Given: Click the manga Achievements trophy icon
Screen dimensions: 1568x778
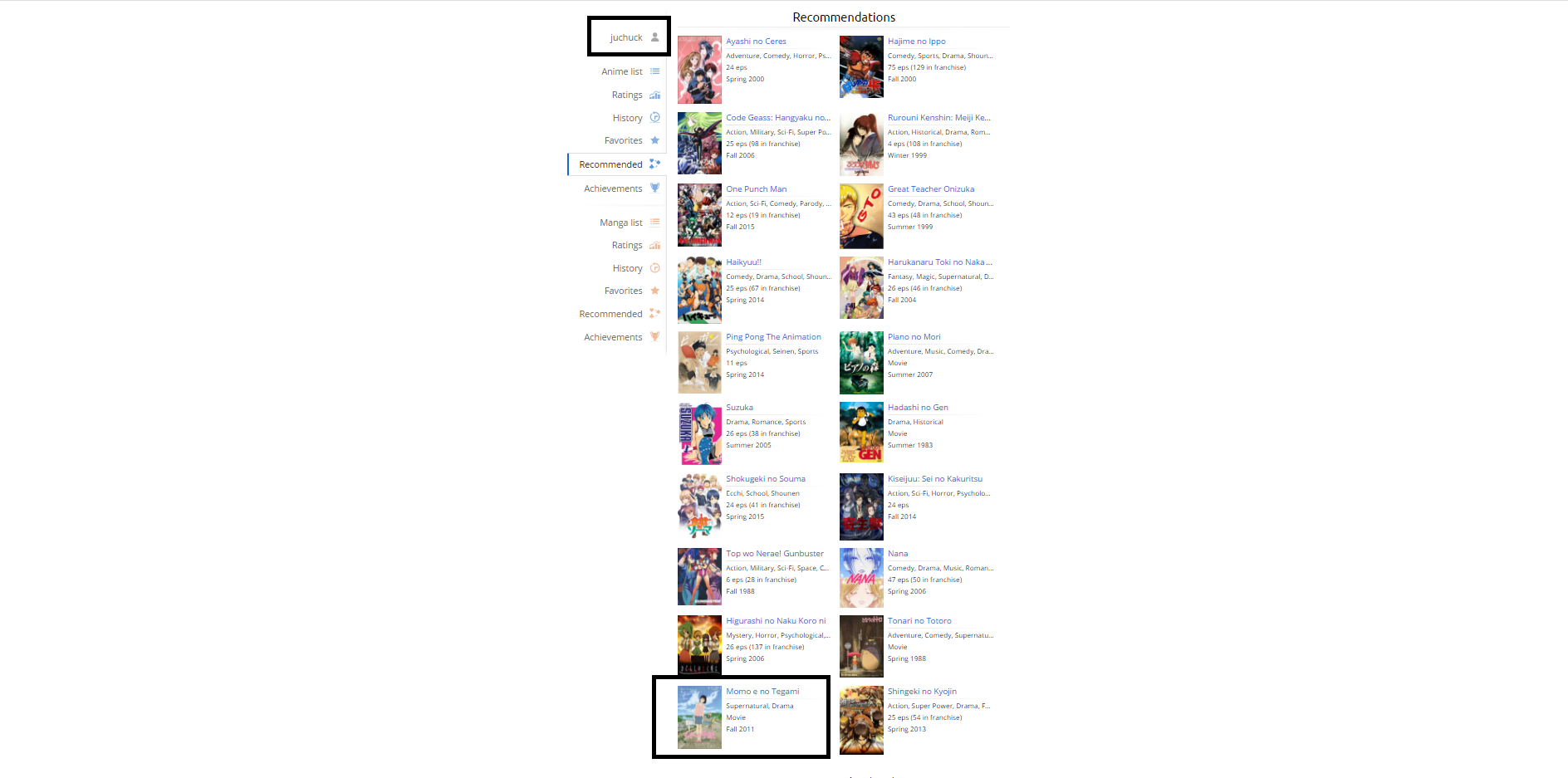Looking at the screenshot, I should (x=654, y=337).
